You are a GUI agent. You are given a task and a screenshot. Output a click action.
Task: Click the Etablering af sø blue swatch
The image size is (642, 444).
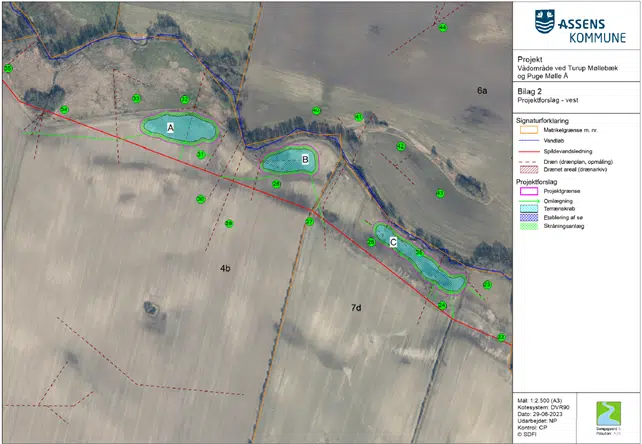[x=529, y=217]
